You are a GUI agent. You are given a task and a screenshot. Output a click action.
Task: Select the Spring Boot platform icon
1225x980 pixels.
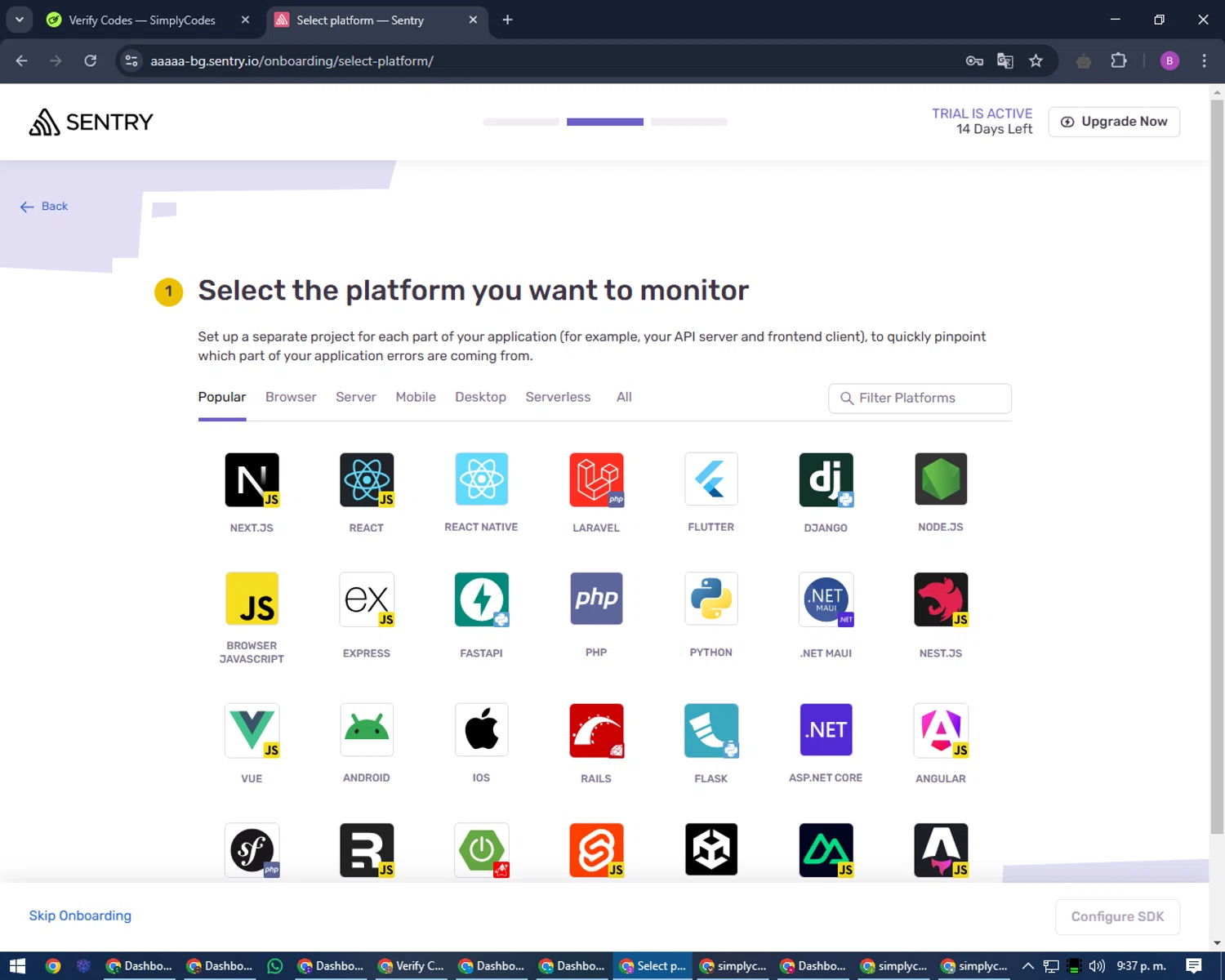[481, 850]
